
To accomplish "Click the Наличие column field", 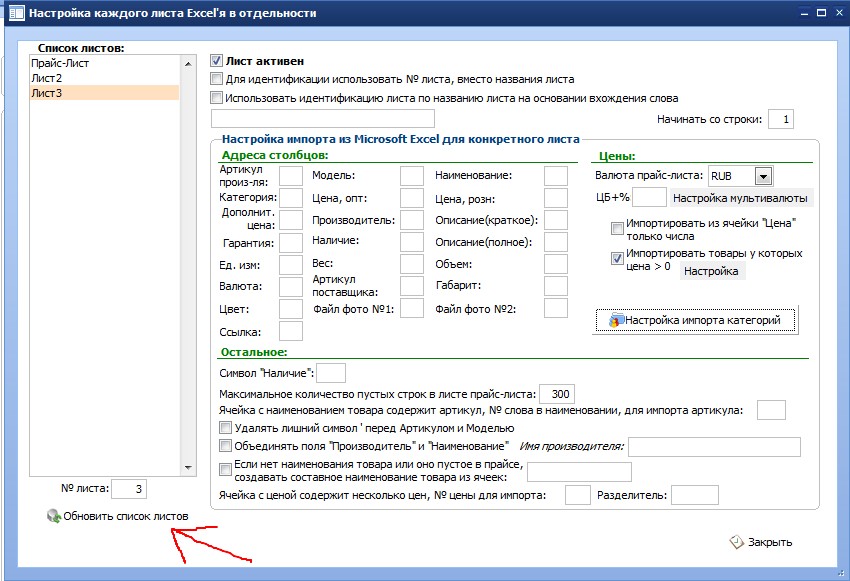I will click(x=412, y=242).
